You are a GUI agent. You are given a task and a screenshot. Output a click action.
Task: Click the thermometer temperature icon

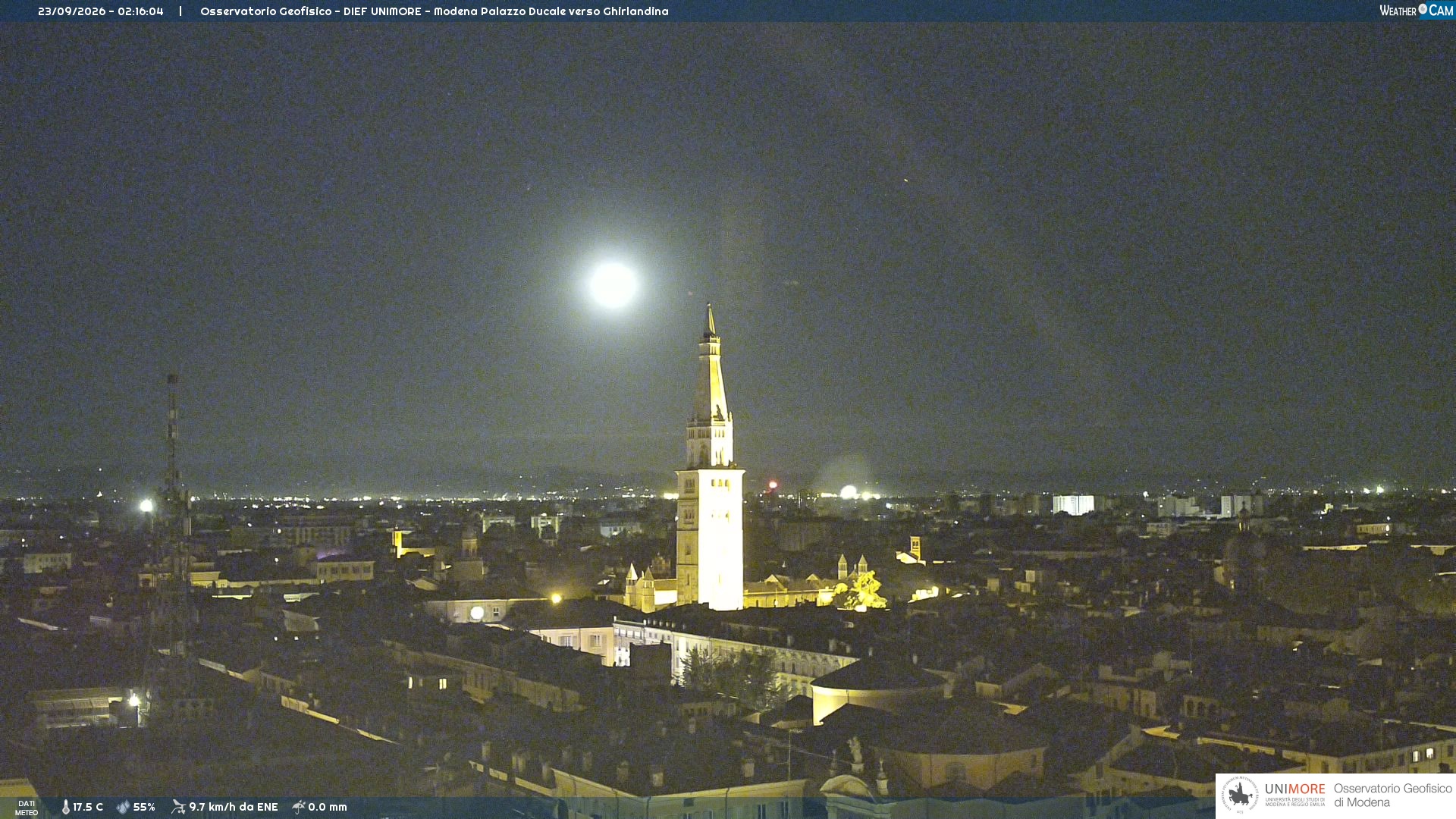[x=66, y=807]
